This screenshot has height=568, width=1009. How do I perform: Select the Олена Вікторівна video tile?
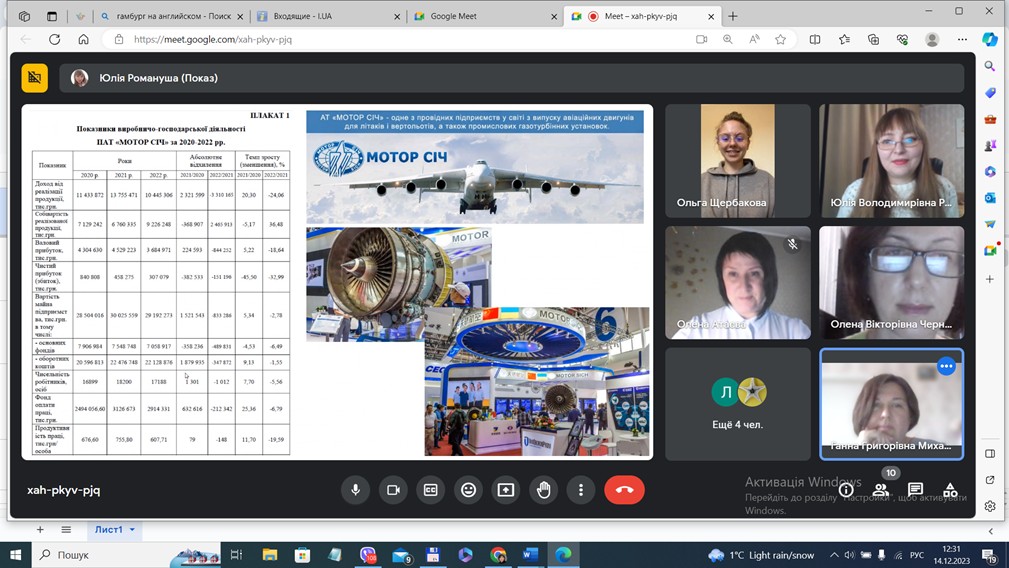(891, 282)
